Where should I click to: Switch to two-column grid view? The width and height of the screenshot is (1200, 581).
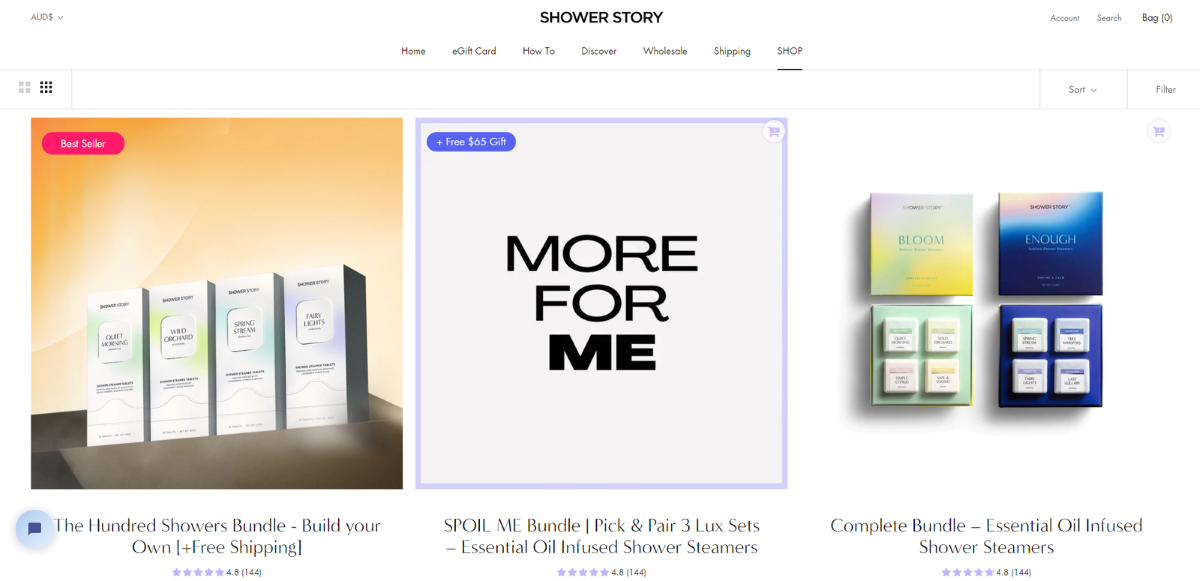pos(25,88)
